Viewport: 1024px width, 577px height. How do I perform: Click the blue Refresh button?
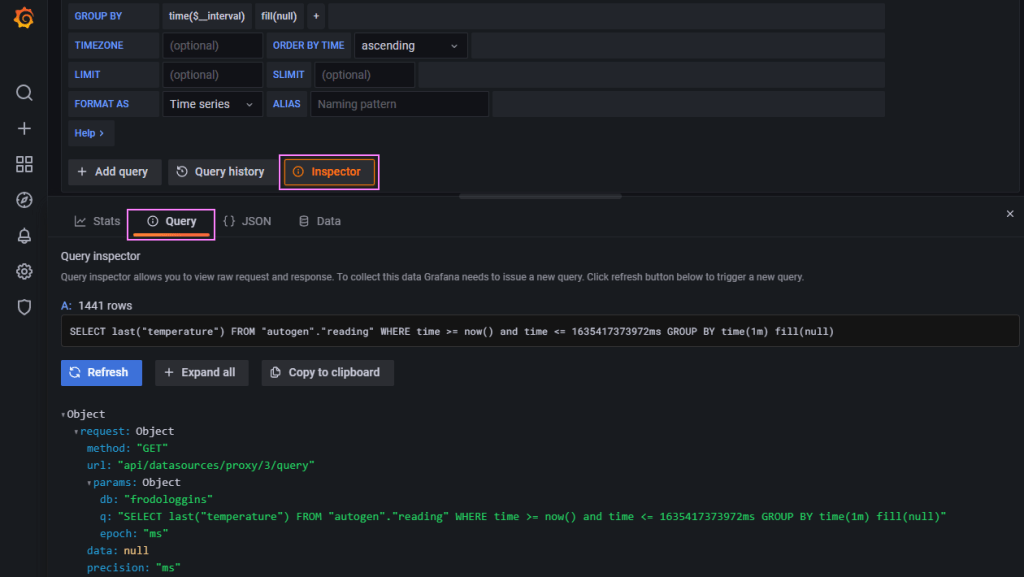pos(101,372)
